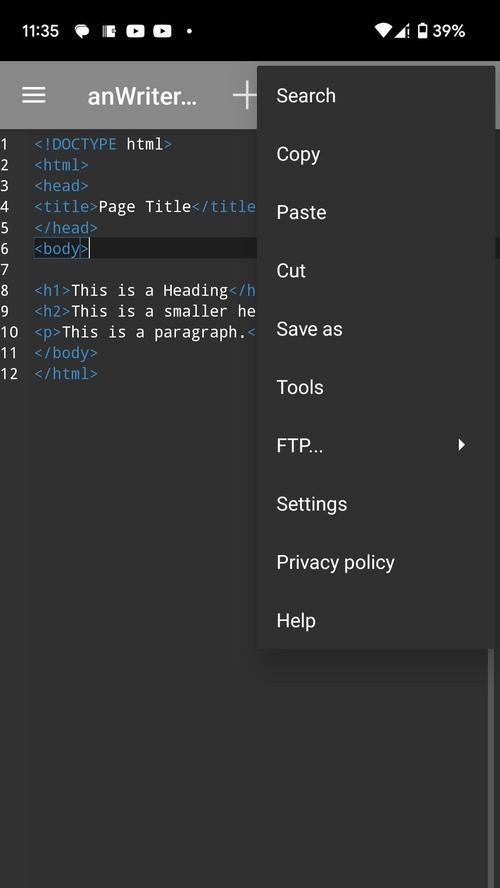View the Privacy policy entry
The width and height of the screenshot is (500, 888).
tap(376, 562)
